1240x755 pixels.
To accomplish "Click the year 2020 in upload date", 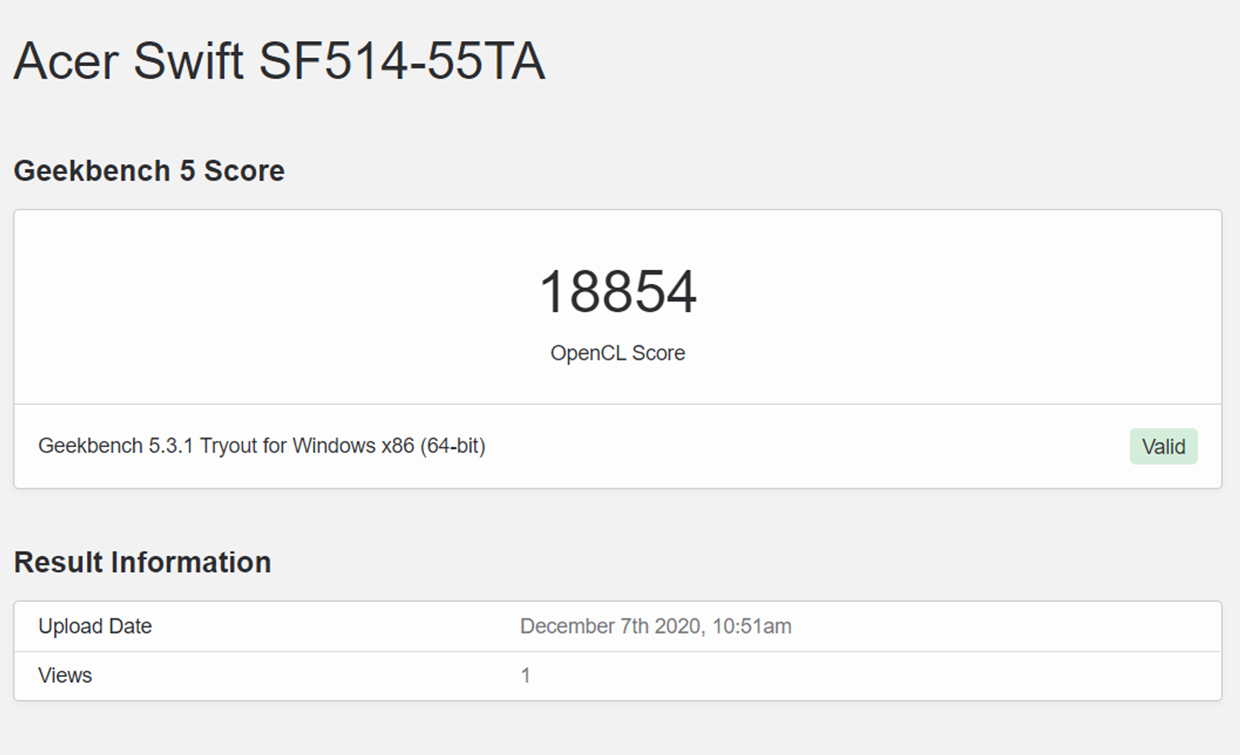I will [x=675, y=627].
